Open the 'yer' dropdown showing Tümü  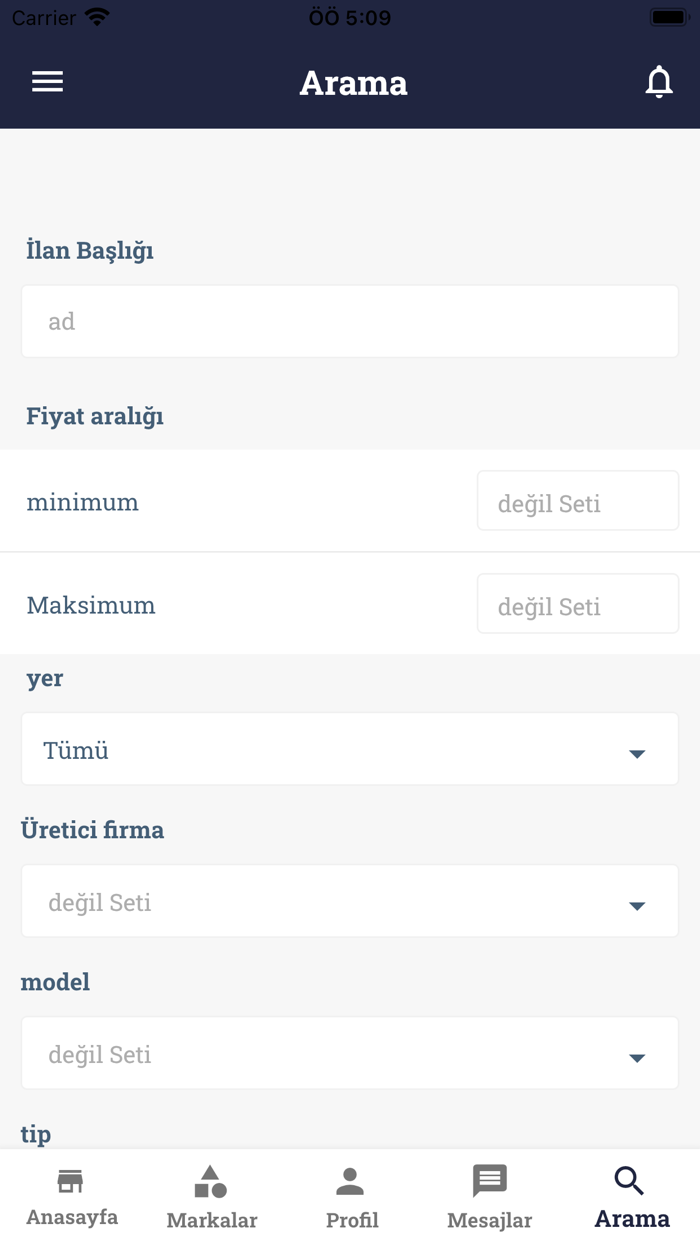(349, 749)
